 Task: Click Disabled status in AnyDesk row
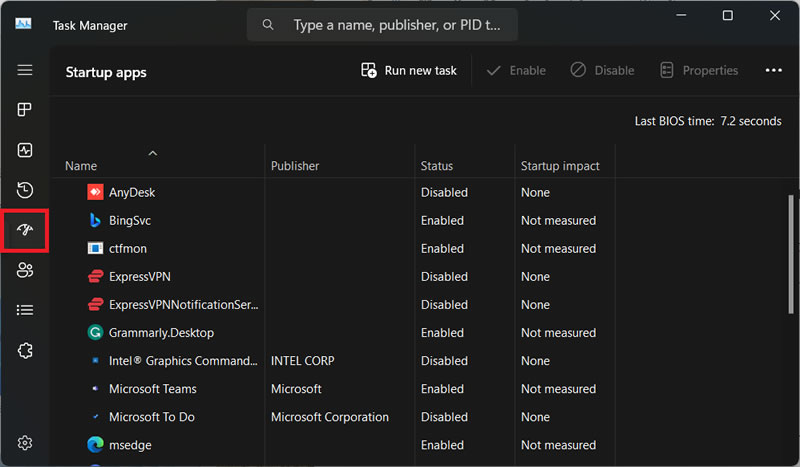click(444, 192)
